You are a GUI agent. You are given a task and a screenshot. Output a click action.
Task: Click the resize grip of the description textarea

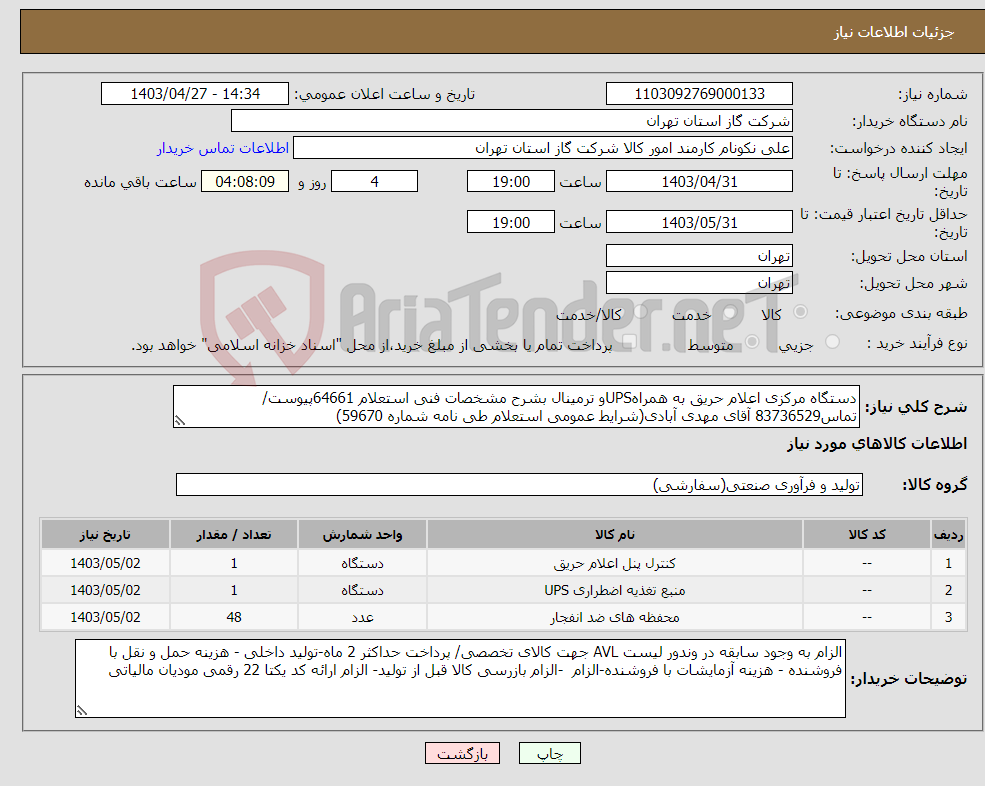pos(180,421)
